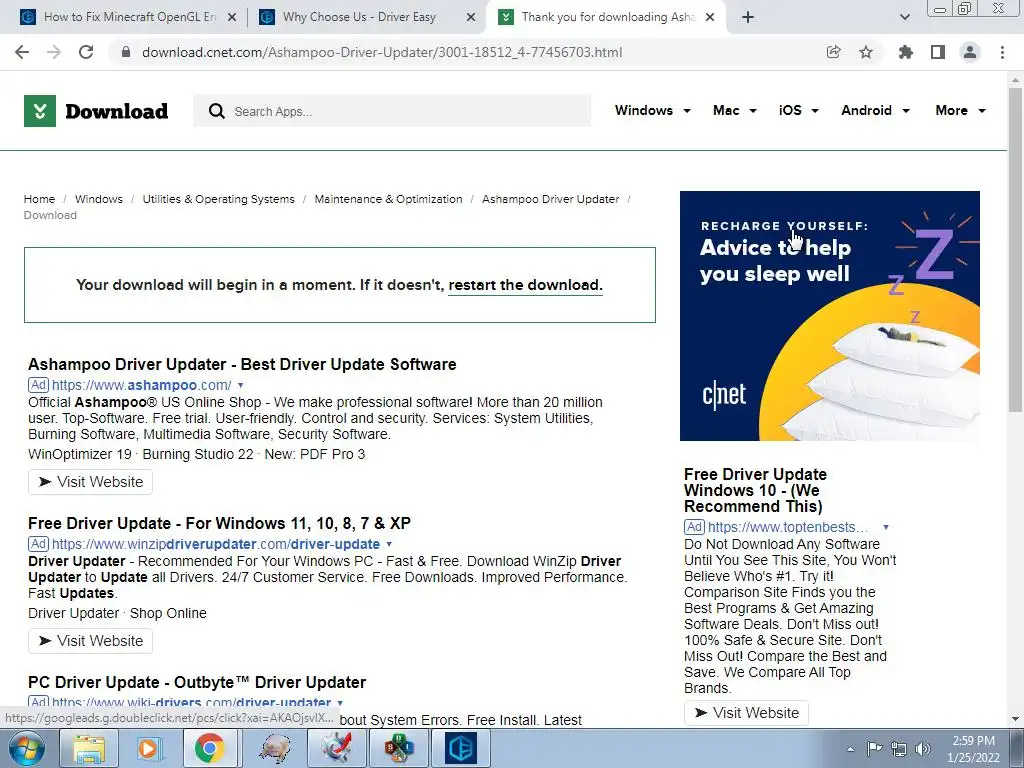Reload the current page
This screenshot has height=768, width=1024.
tap(86, 52)
